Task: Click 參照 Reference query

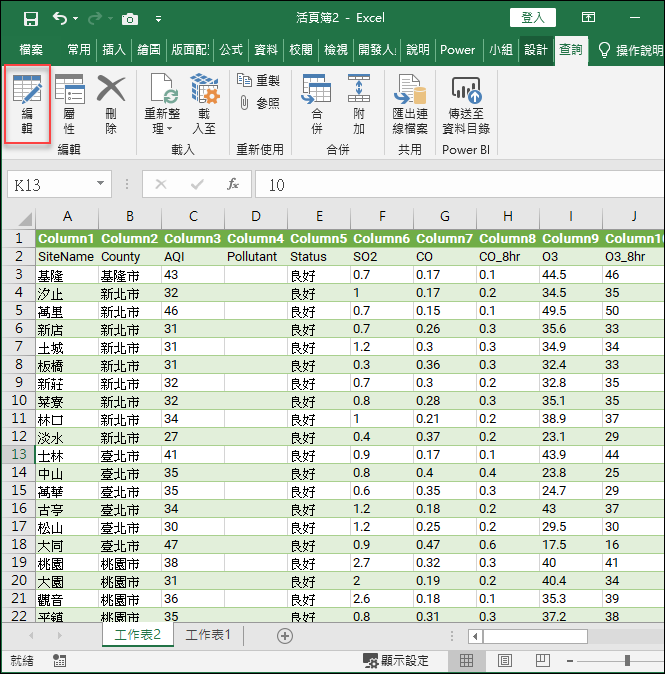Action: (258, 103)
